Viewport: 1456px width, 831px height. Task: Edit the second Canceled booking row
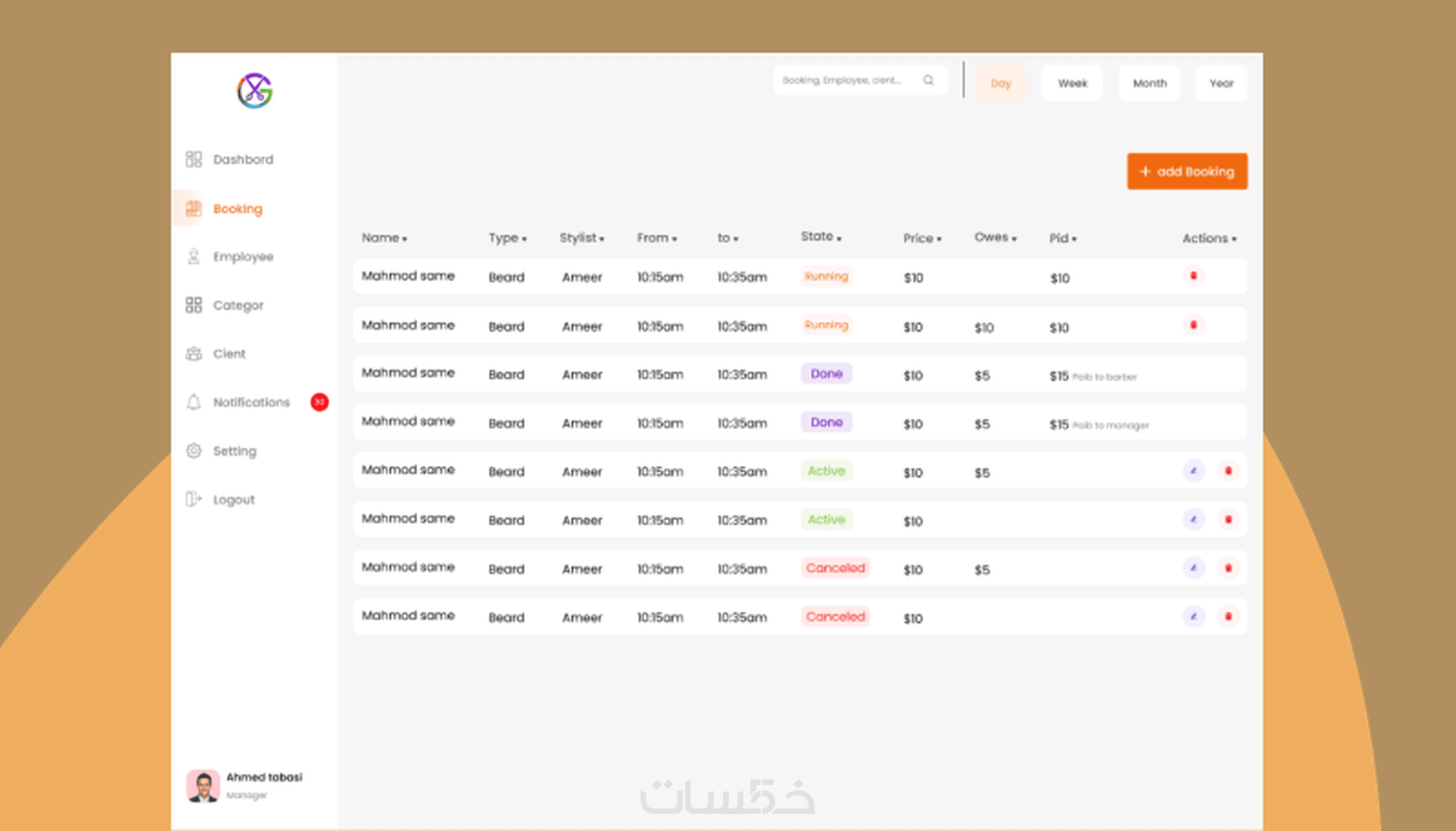coord(1193,616)
